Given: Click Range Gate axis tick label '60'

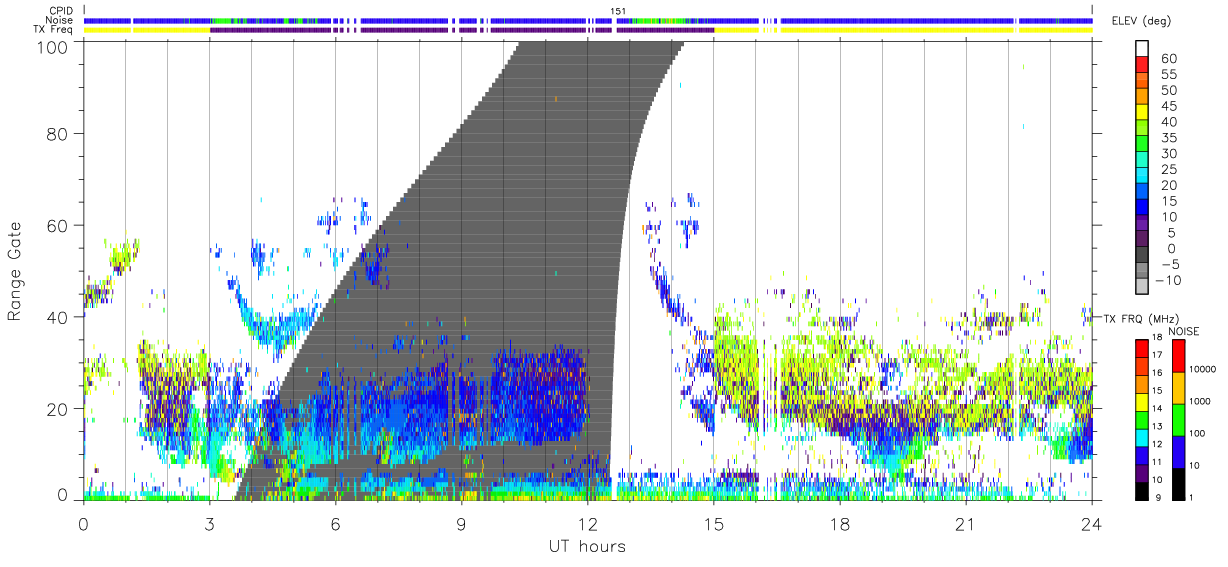Looking at the screenshot, I should coord(58,225).
